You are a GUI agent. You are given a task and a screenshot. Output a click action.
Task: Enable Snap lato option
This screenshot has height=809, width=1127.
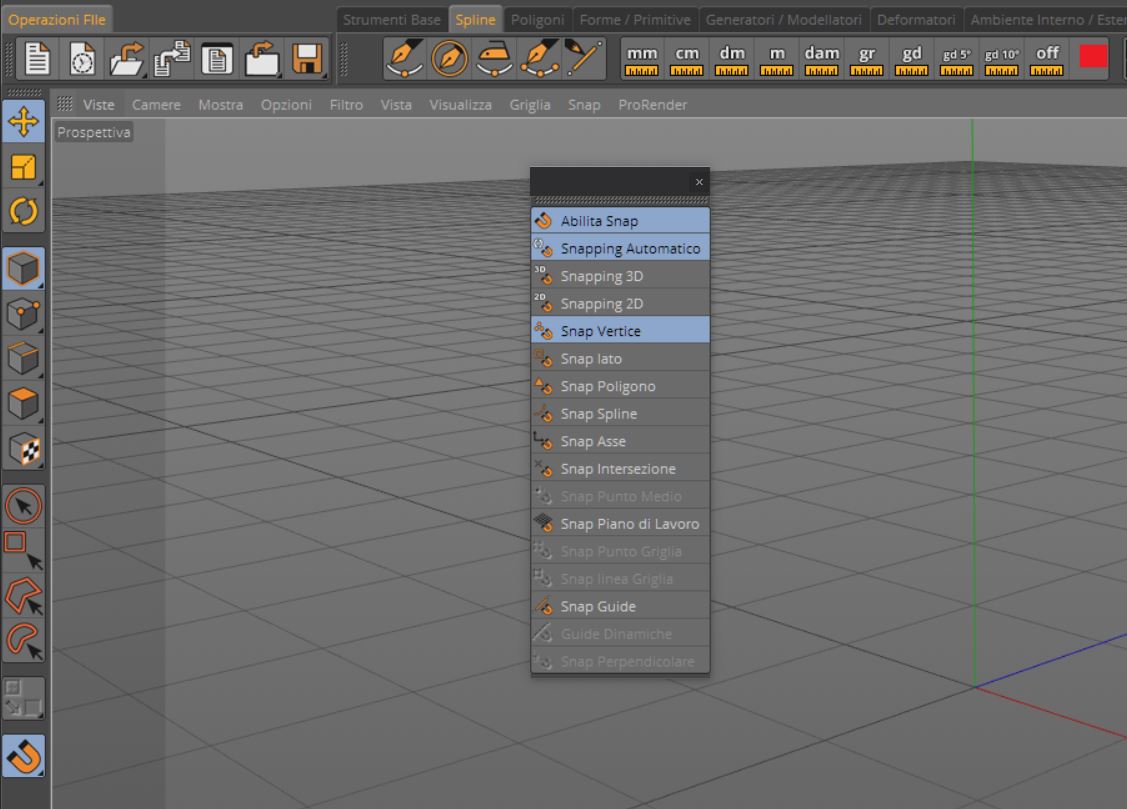coord(620,359)
